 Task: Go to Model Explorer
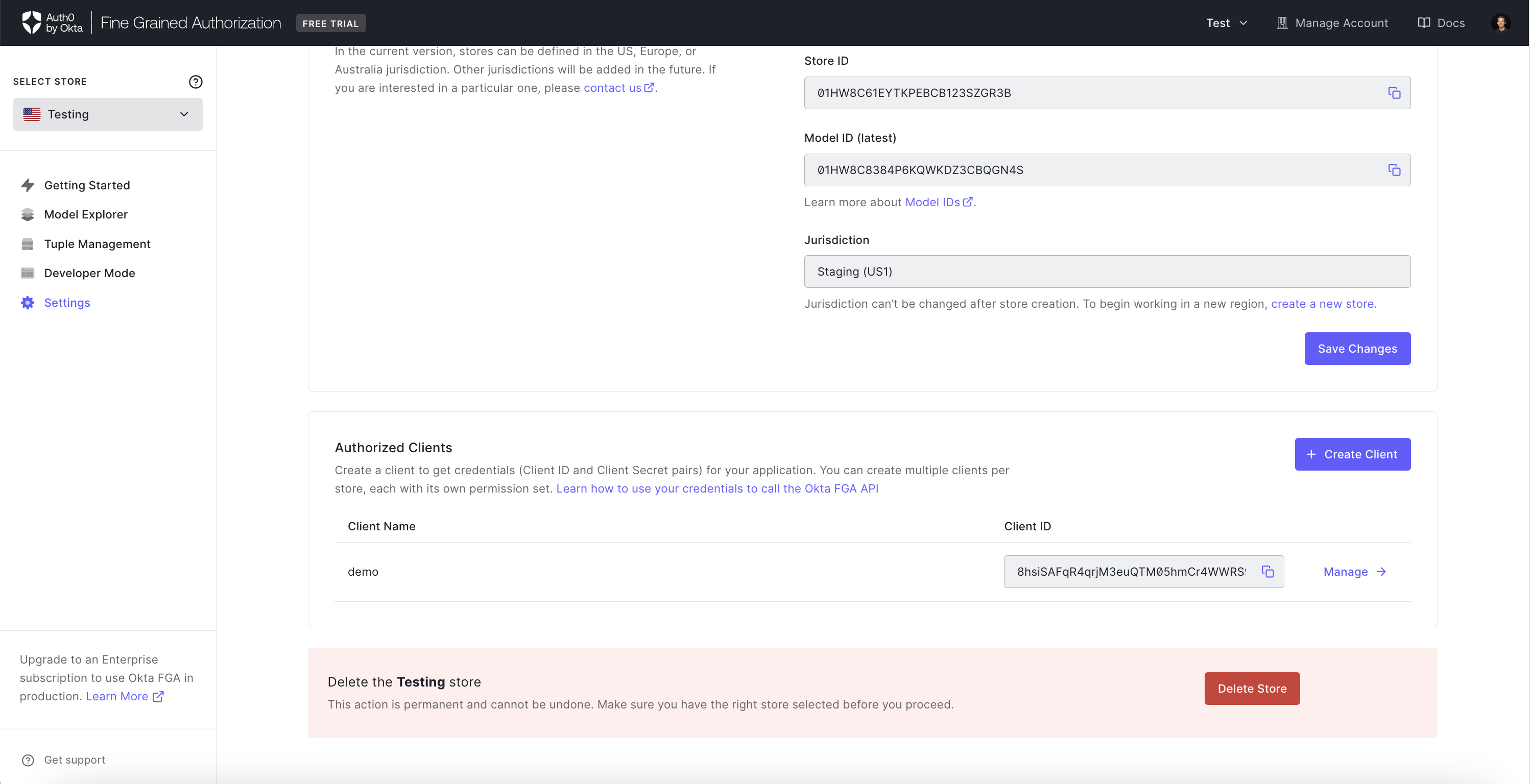pyautogui.click(x=86, y=214)
